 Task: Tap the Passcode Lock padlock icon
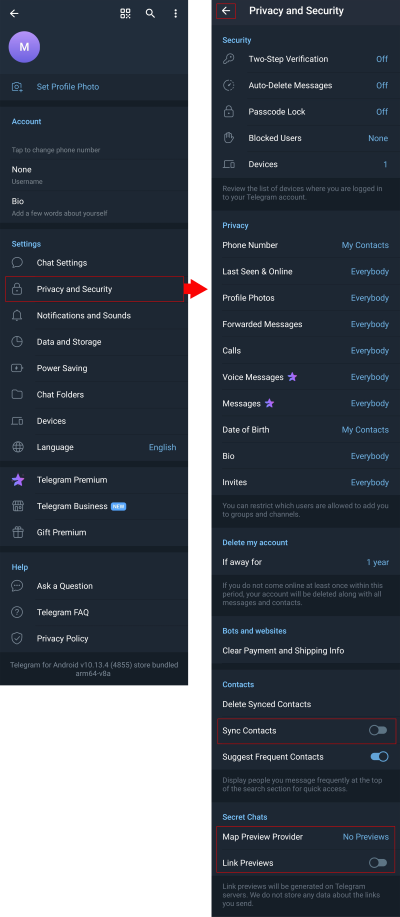pyautogui.click(x=229, y=112)
